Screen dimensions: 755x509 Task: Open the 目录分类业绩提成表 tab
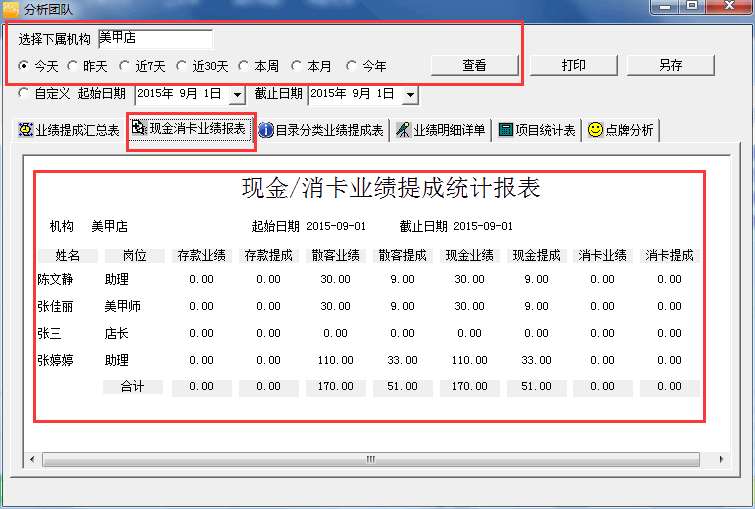click(x=321, y=130)
